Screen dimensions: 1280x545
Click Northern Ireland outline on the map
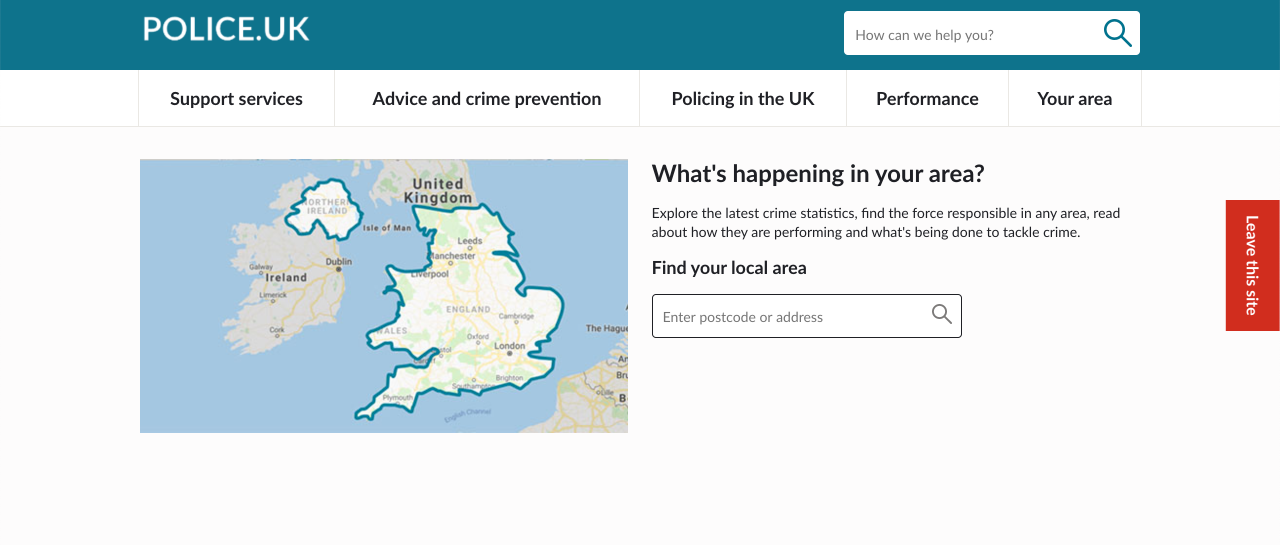(324, 208)
